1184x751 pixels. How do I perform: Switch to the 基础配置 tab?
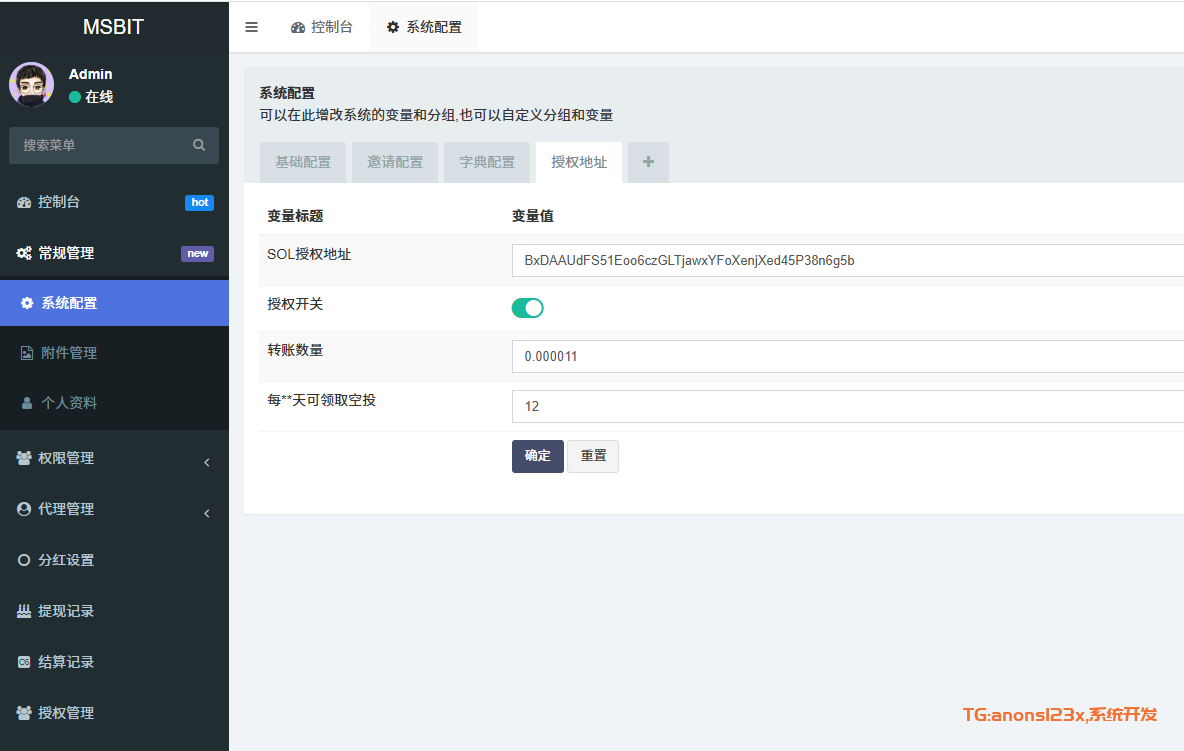pyautogui.click(x=303, y=162)
